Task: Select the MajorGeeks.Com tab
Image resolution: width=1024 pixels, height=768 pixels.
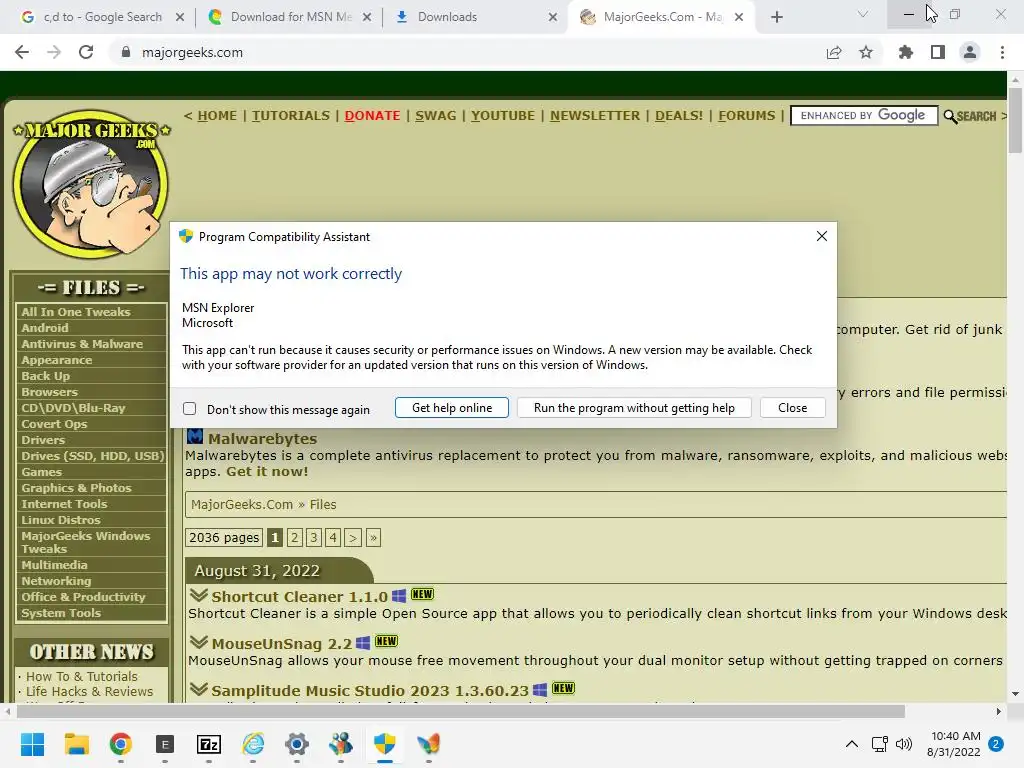Action: tap(661, 17)
